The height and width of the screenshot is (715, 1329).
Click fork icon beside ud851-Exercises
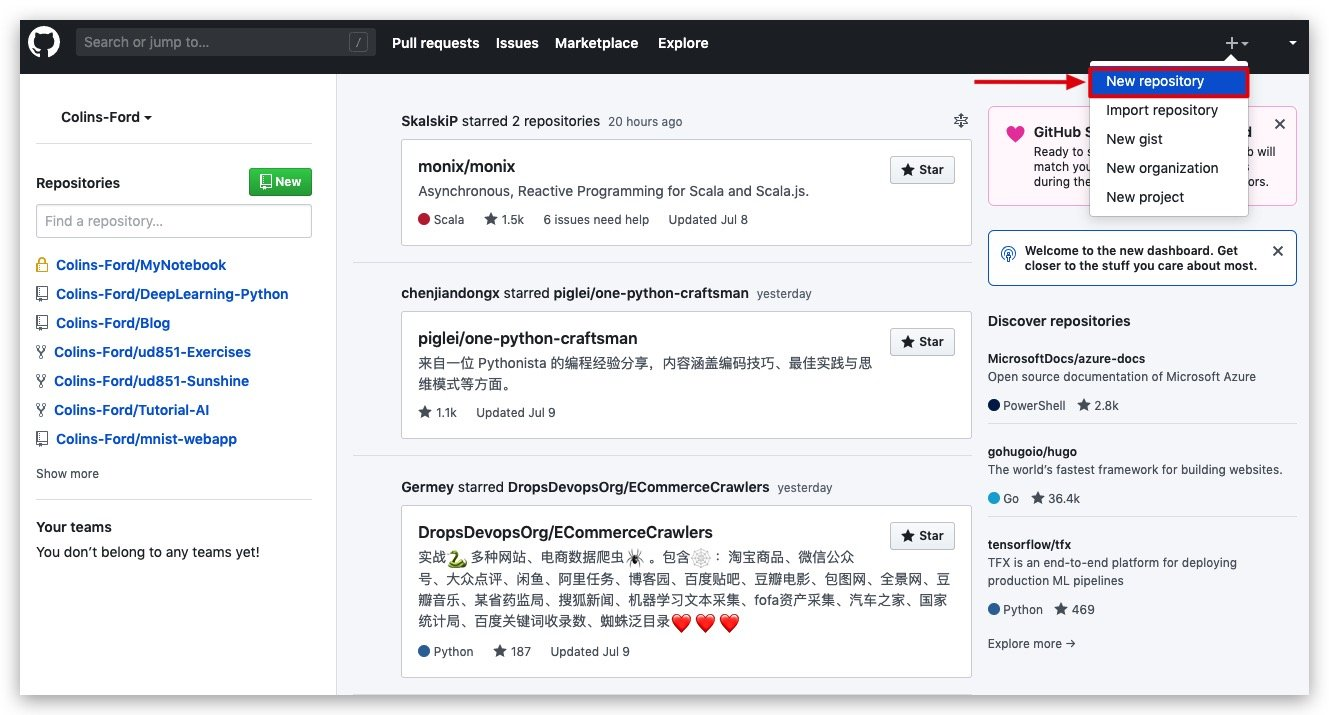41,352
